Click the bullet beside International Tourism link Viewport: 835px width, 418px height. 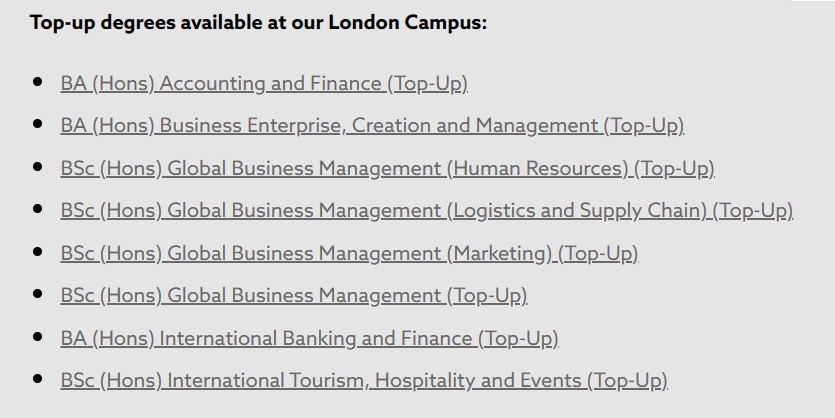pos(38,379)
